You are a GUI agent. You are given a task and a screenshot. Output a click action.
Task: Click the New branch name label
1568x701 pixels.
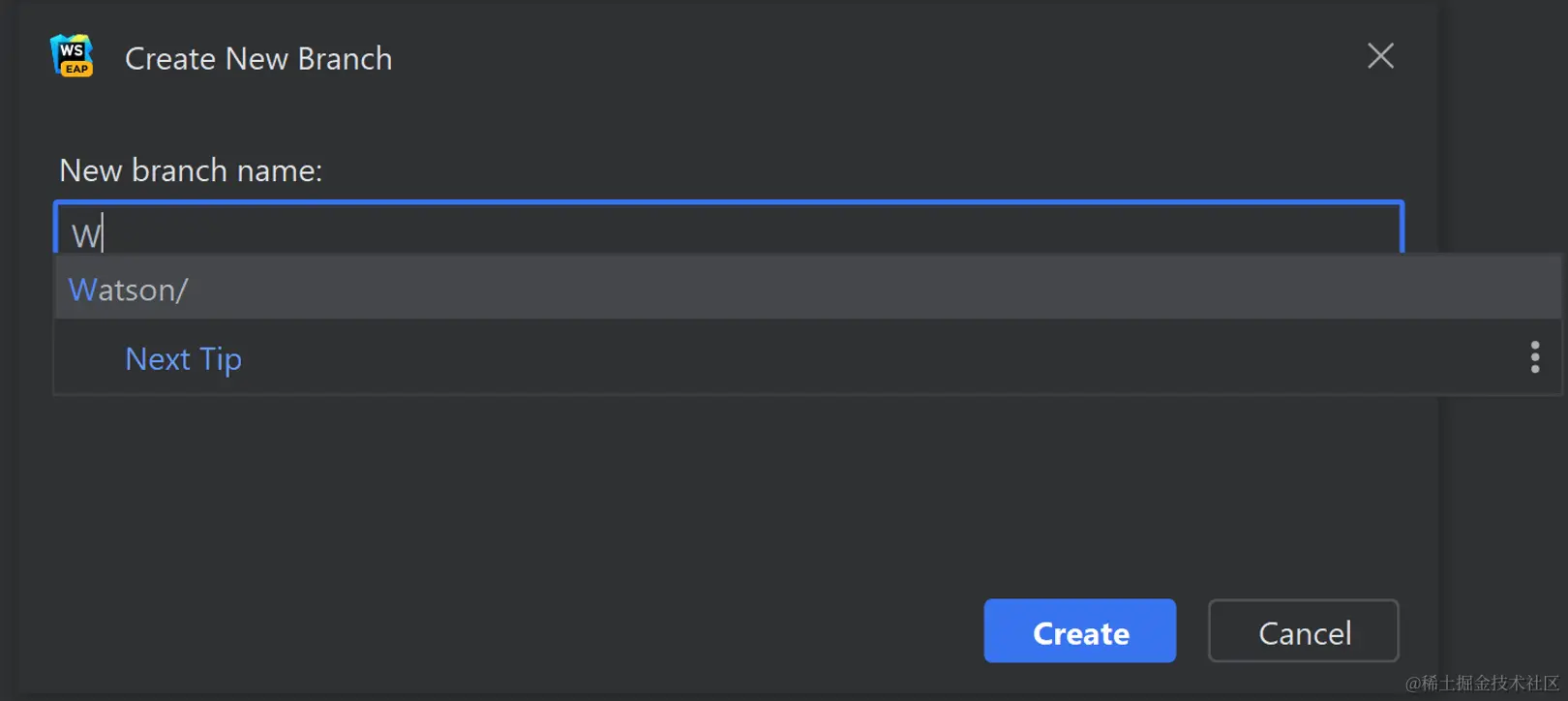pyautogui.click(x=191, y=170)
